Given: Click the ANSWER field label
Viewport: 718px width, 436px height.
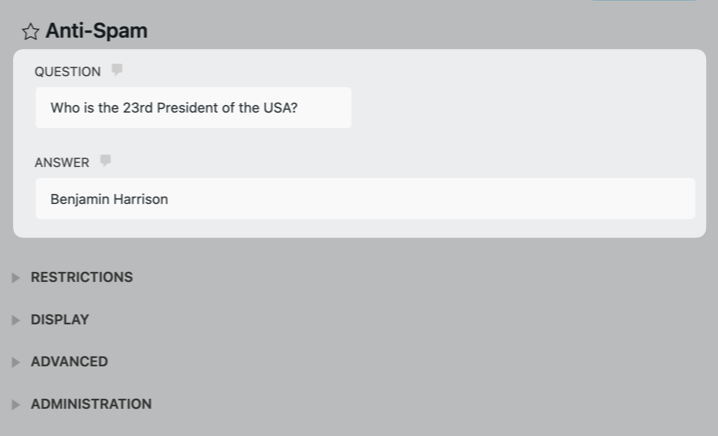Looking at the screenshot, I should pos(62,163).
